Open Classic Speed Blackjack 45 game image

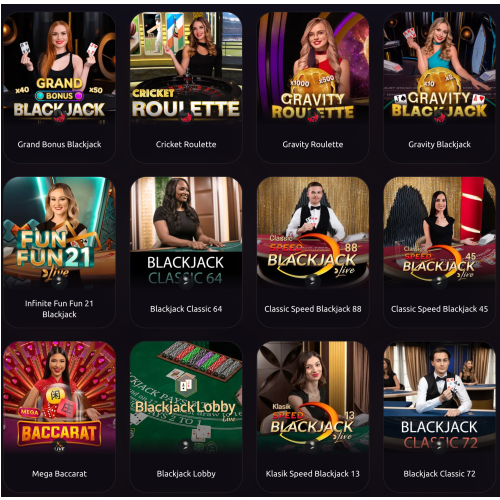439,233
